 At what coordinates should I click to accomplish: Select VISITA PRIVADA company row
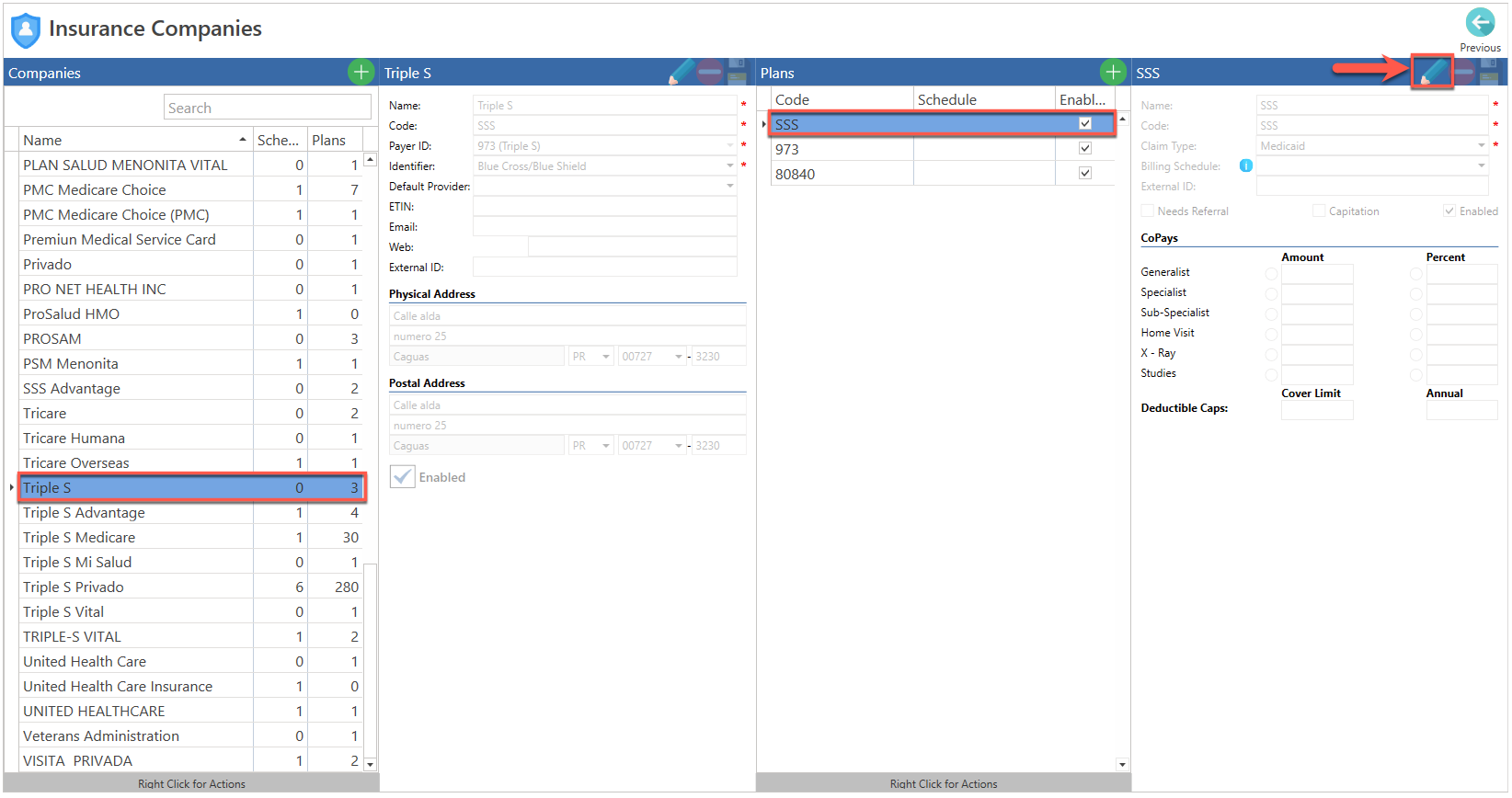(191, 760)
